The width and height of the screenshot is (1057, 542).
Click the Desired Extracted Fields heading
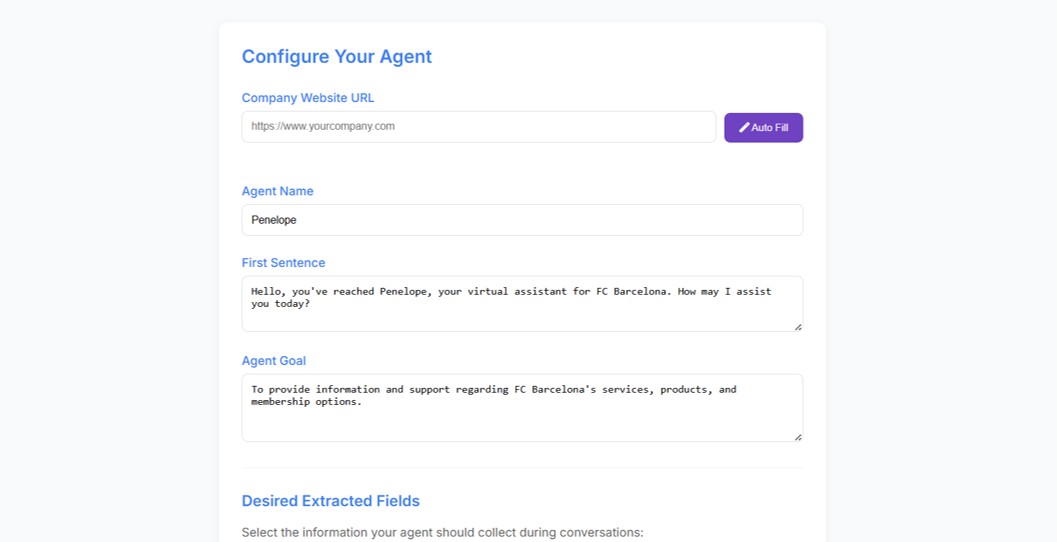coord(331,501)
